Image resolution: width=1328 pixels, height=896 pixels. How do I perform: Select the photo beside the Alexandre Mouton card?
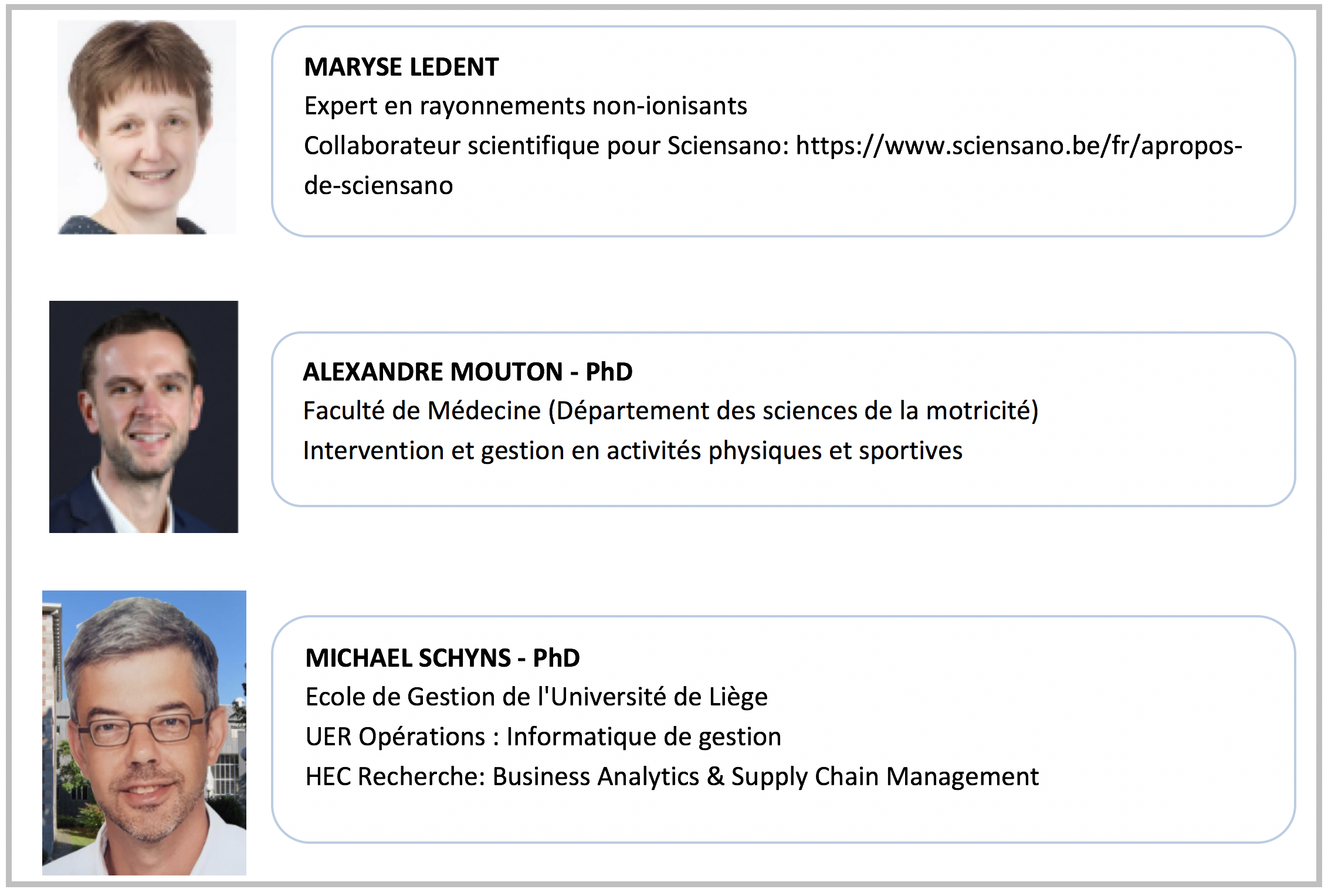[x=144, y=417]
